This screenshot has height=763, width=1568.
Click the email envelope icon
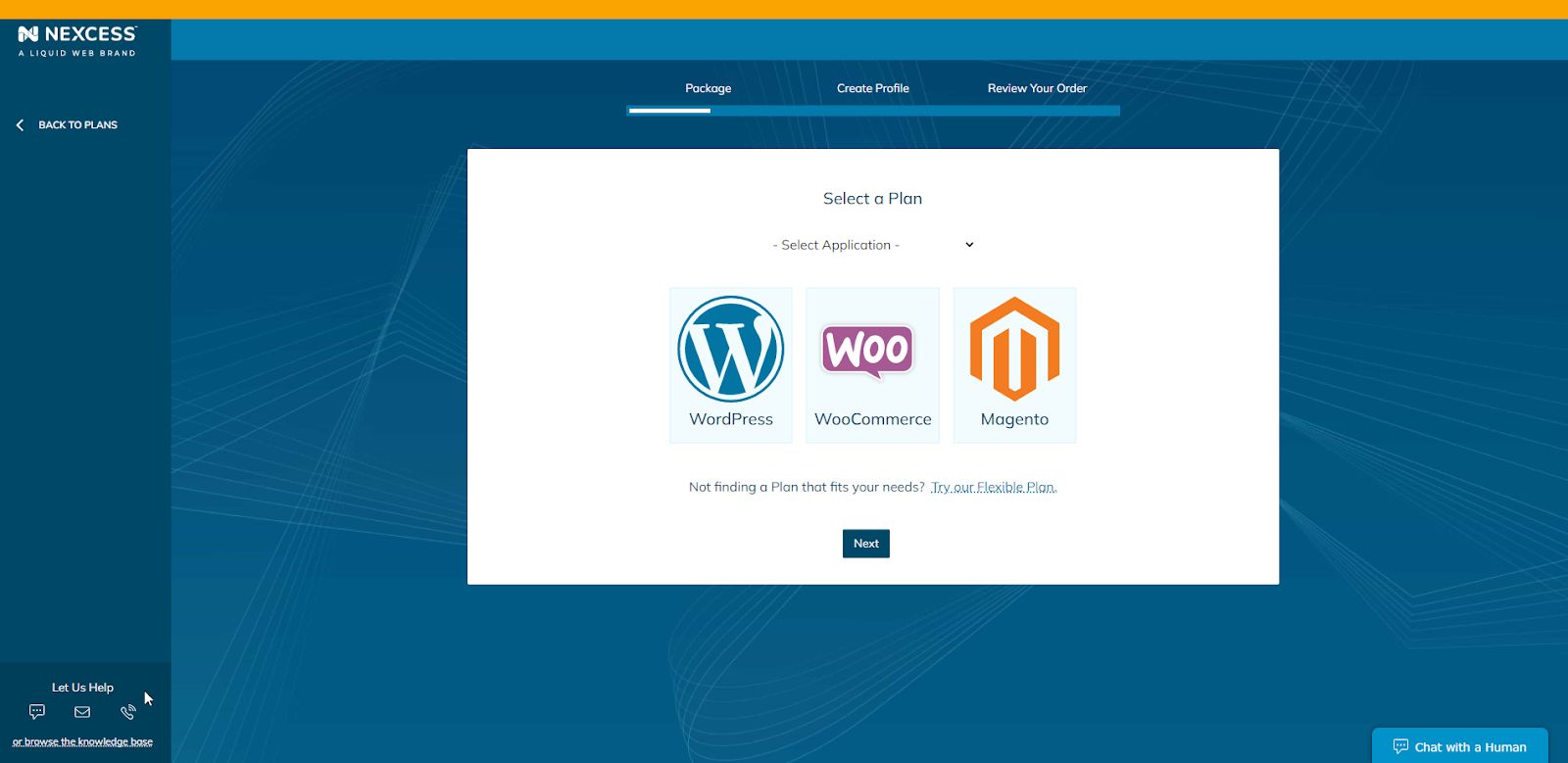(82, 712)
